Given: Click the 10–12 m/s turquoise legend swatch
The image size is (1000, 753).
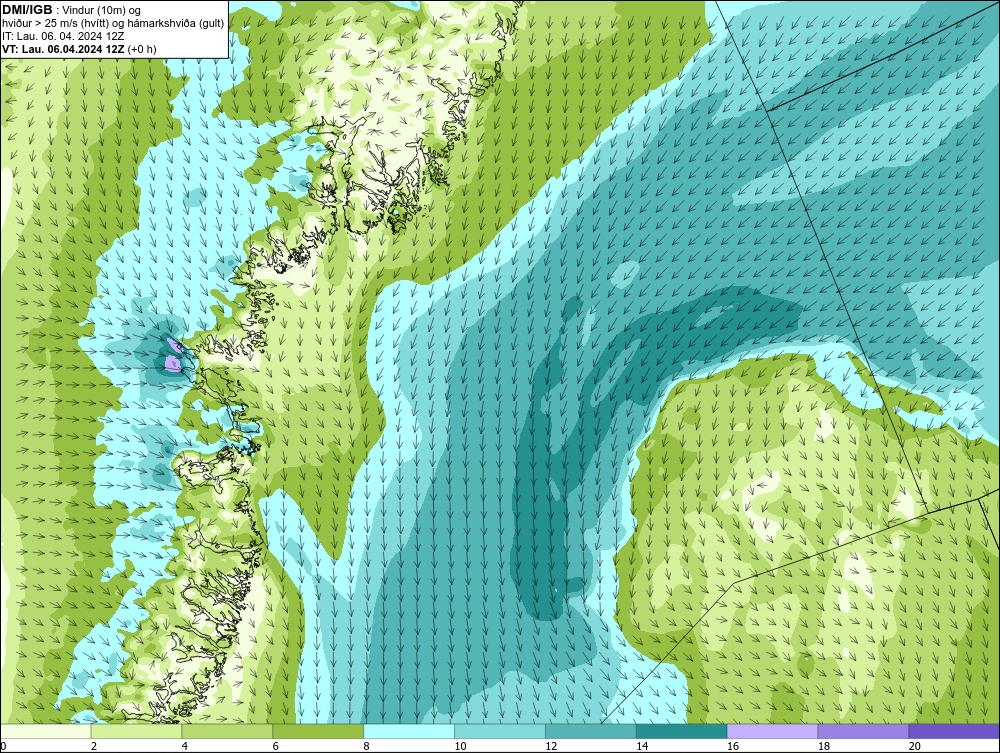Looking at the screenshot, I should point(500,731).
